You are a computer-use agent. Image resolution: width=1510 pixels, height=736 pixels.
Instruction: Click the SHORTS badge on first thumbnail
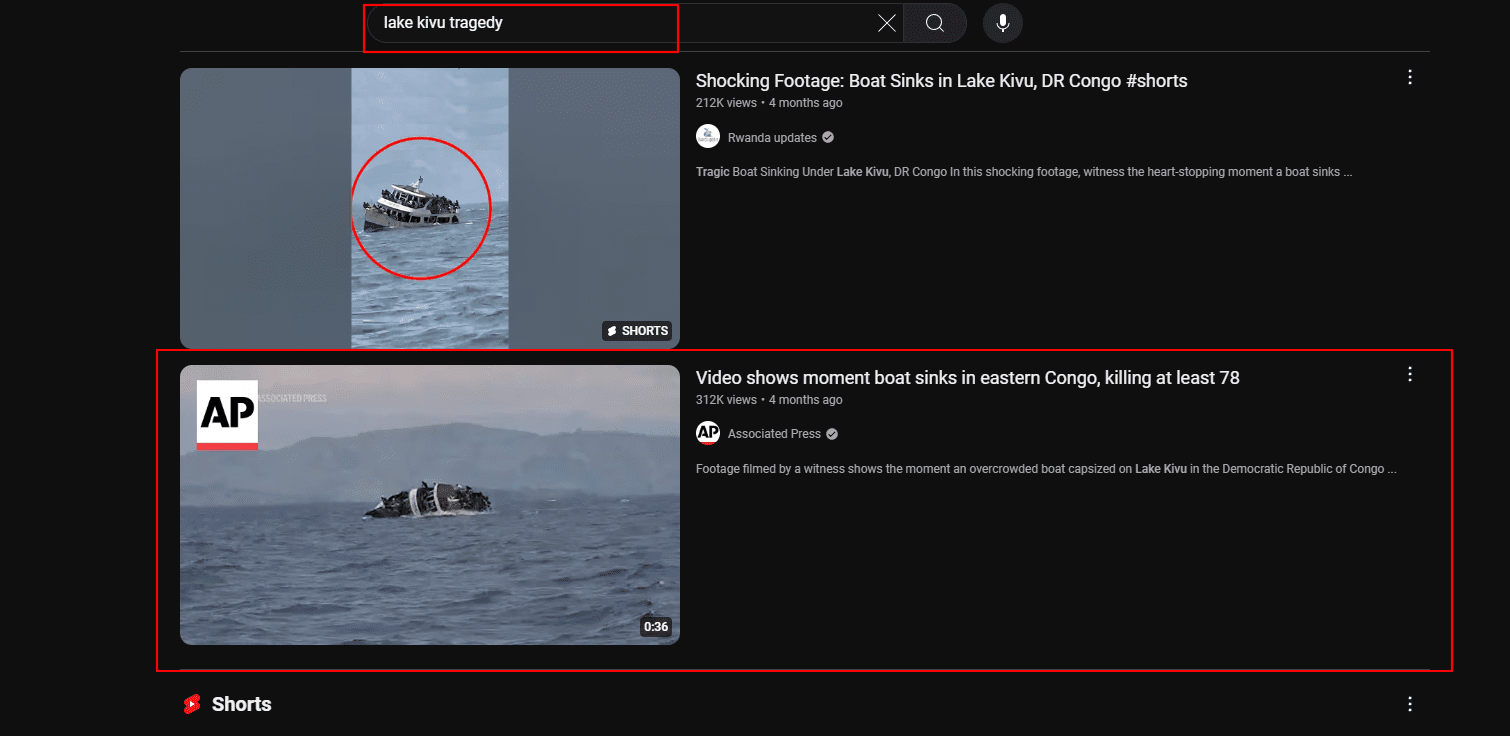tap(637, 331)
